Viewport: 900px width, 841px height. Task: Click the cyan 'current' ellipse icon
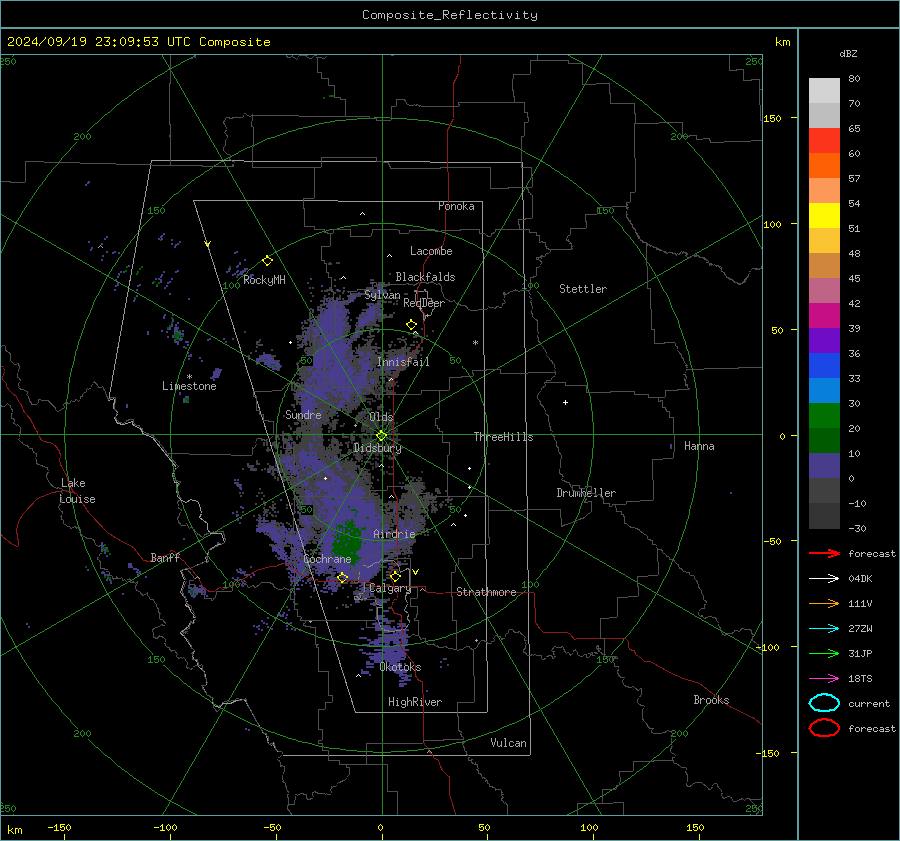[824, 703]
